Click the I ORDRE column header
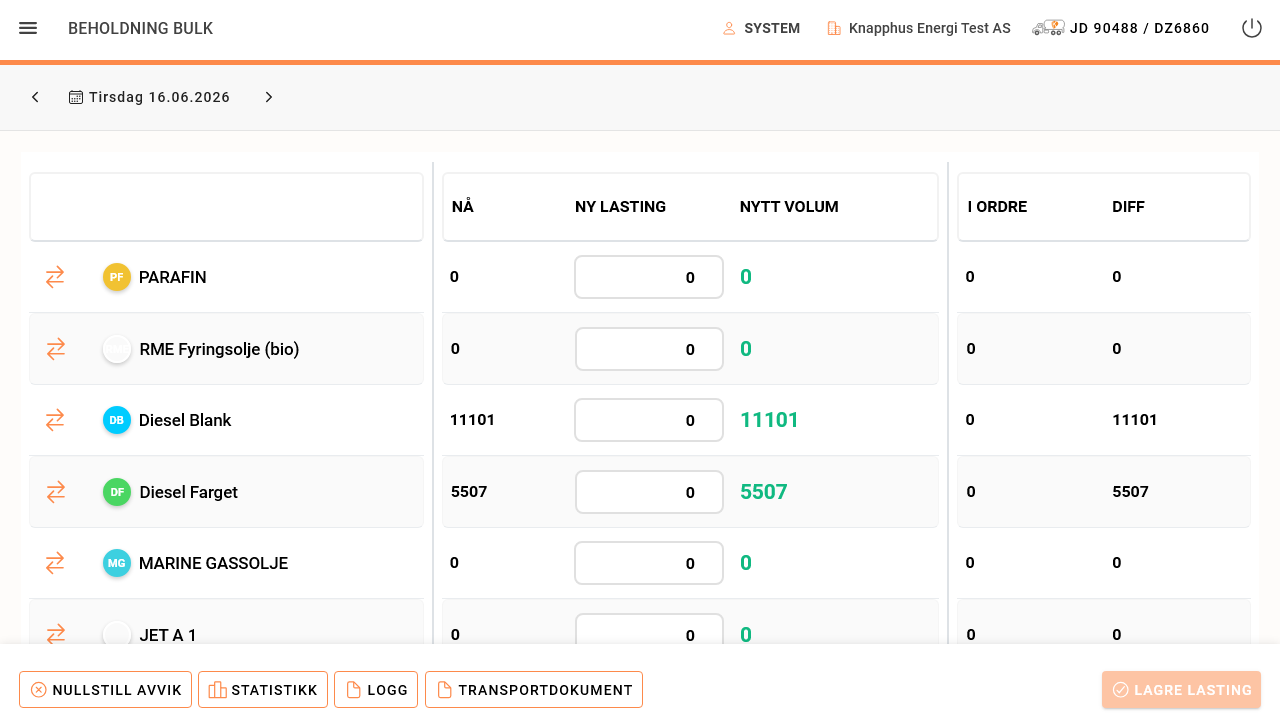 tap(998, 207)
